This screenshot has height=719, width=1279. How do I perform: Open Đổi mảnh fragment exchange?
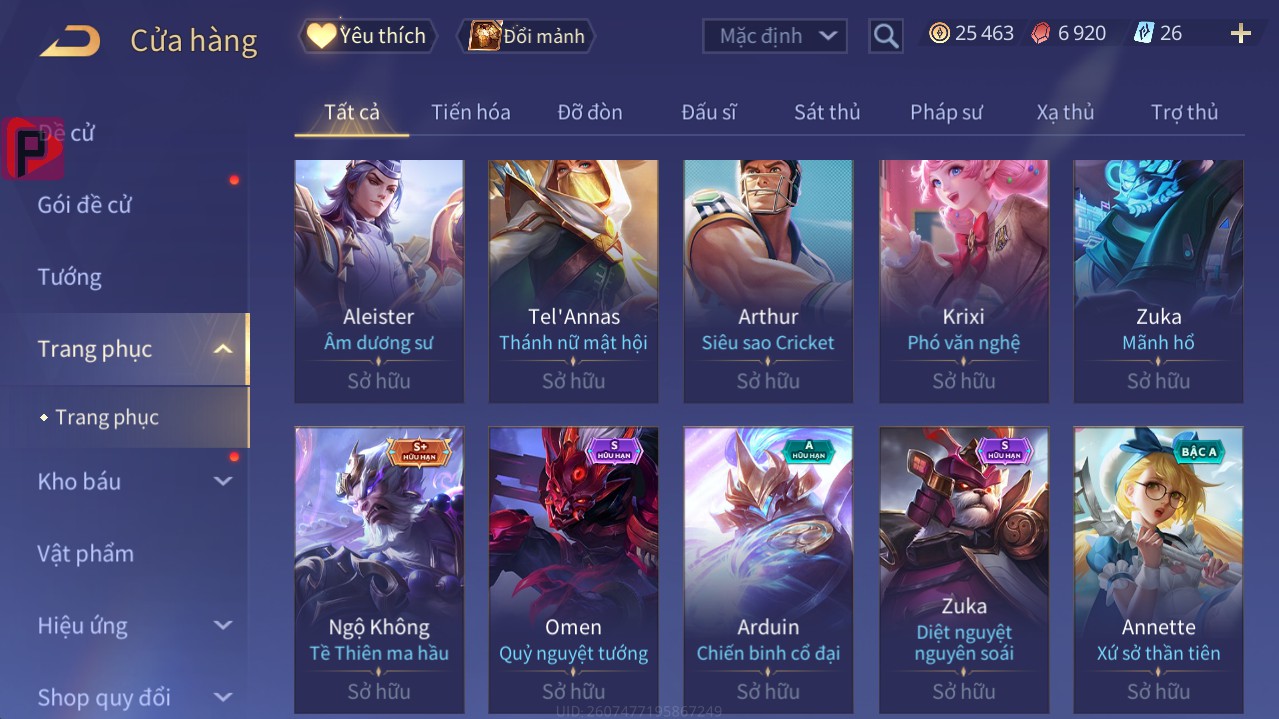click(527, 36)
